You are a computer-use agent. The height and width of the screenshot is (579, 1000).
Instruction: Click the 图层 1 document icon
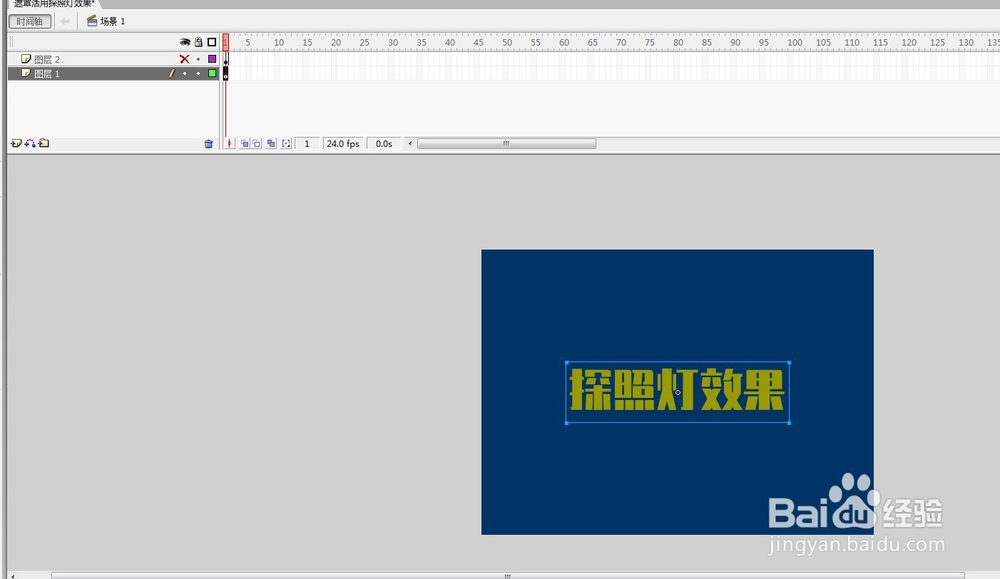tap(27, 72)
